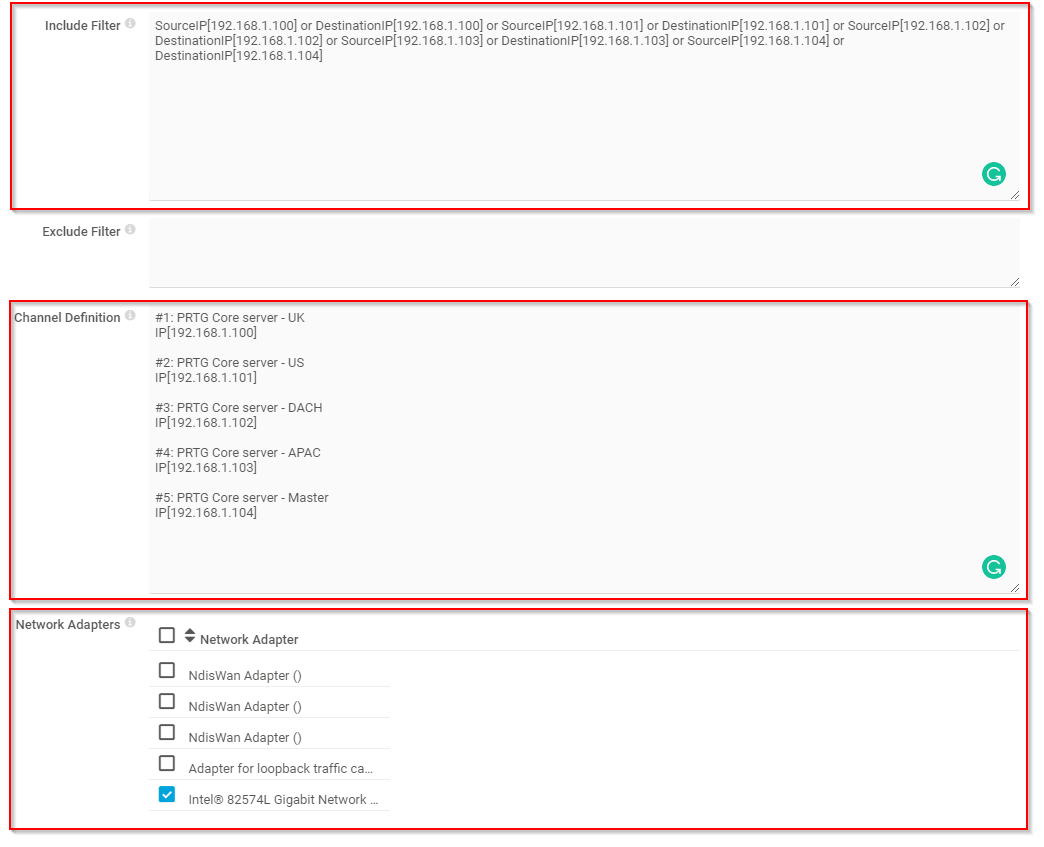Check the first NdisWan Adapter
Screen dimensions: 1044x847
point(166,670)
